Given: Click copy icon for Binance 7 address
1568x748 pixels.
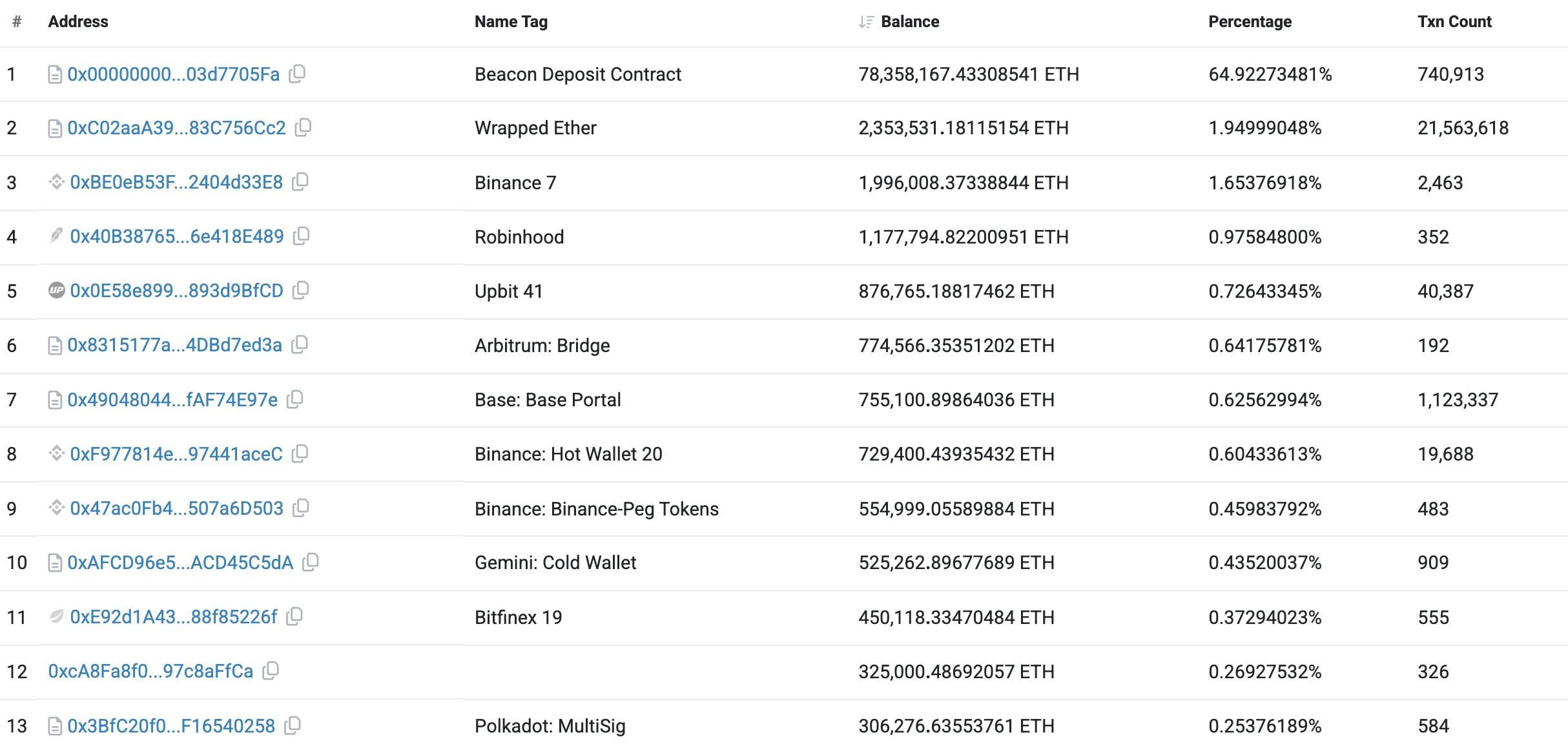Looking at the screenshot, I should 300,182.
